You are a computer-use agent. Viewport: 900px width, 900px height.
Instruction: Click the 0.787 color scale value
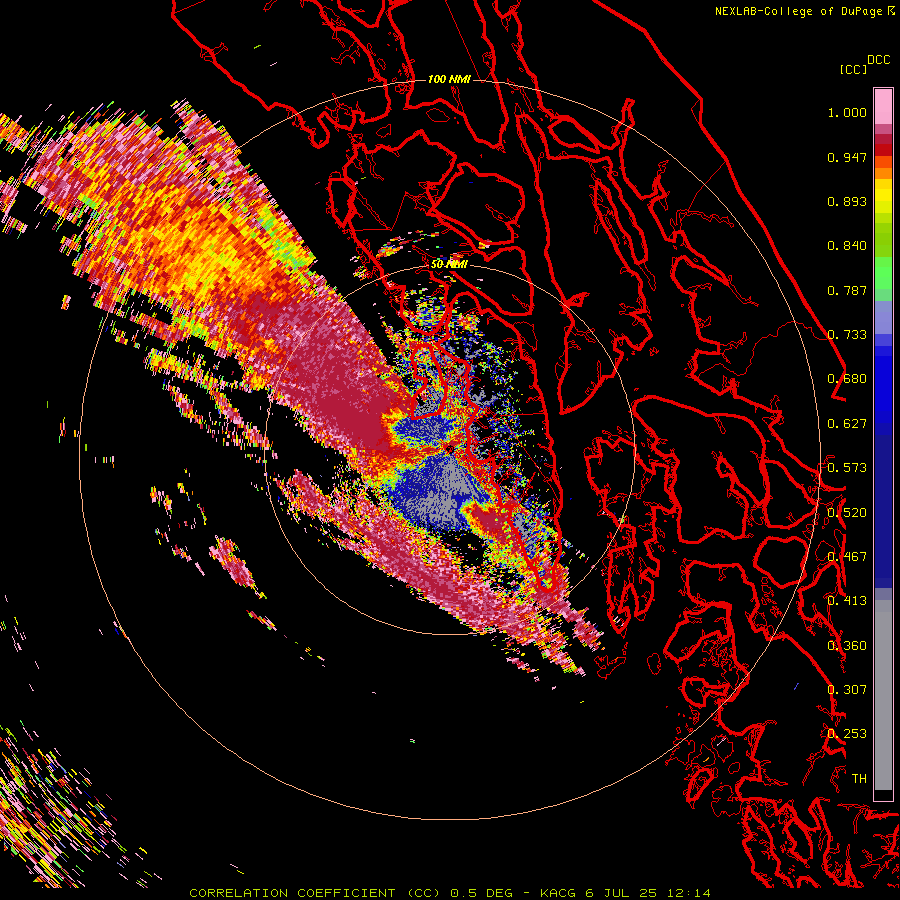pyautogui.click(x=847, y=290)
